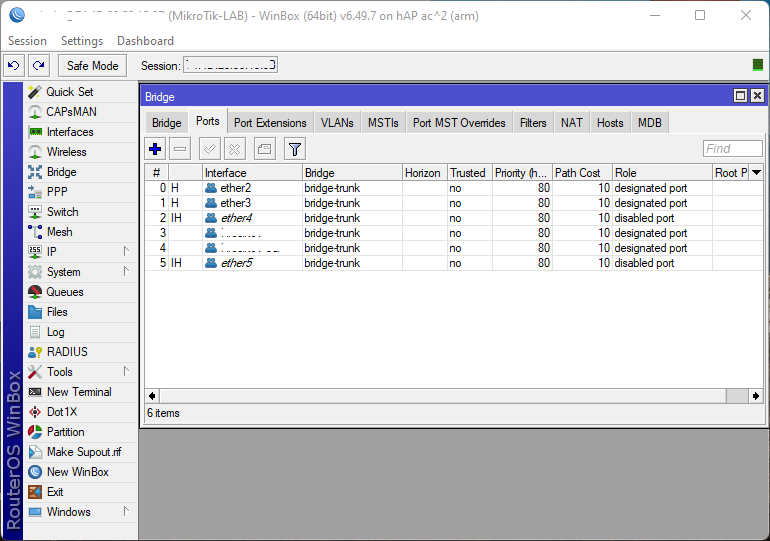
Task: Switch to the Hosts tab
Action: [x=610, y=123]
